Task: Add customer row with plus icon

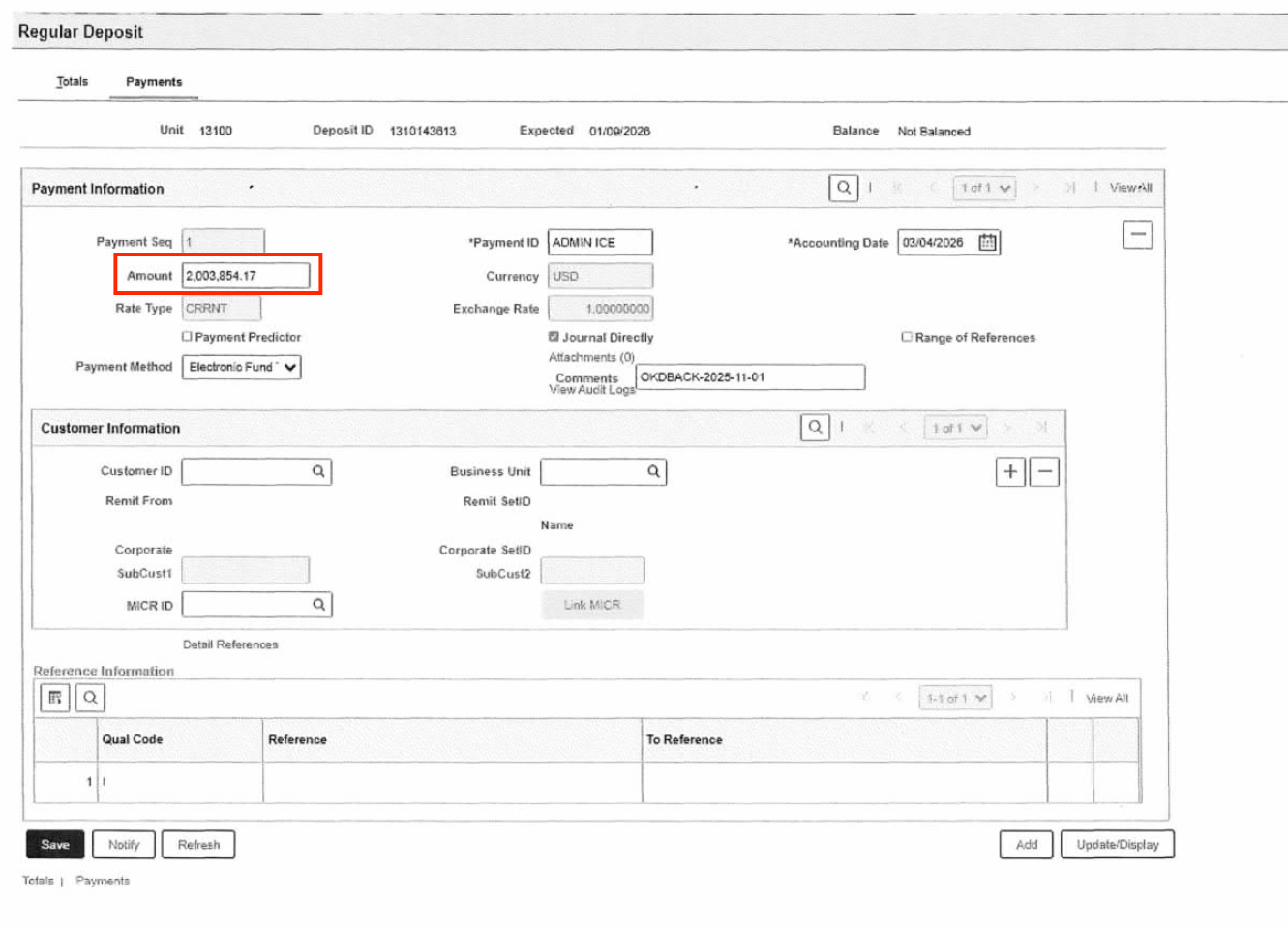Action: pyautogui.click(x=1010, y=471)
